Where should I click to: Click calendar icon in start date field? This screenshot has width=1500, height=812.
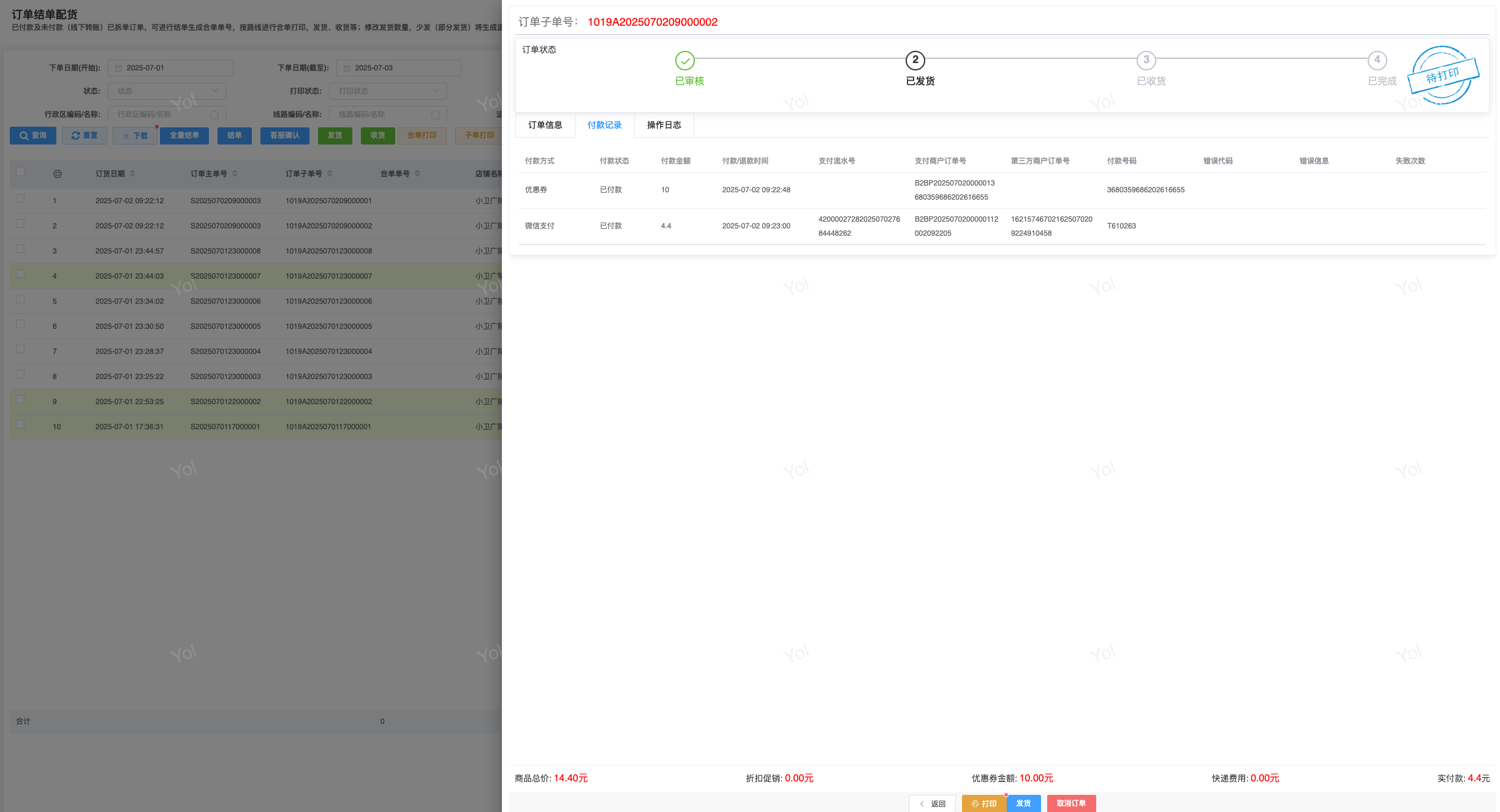pos(119,69)
